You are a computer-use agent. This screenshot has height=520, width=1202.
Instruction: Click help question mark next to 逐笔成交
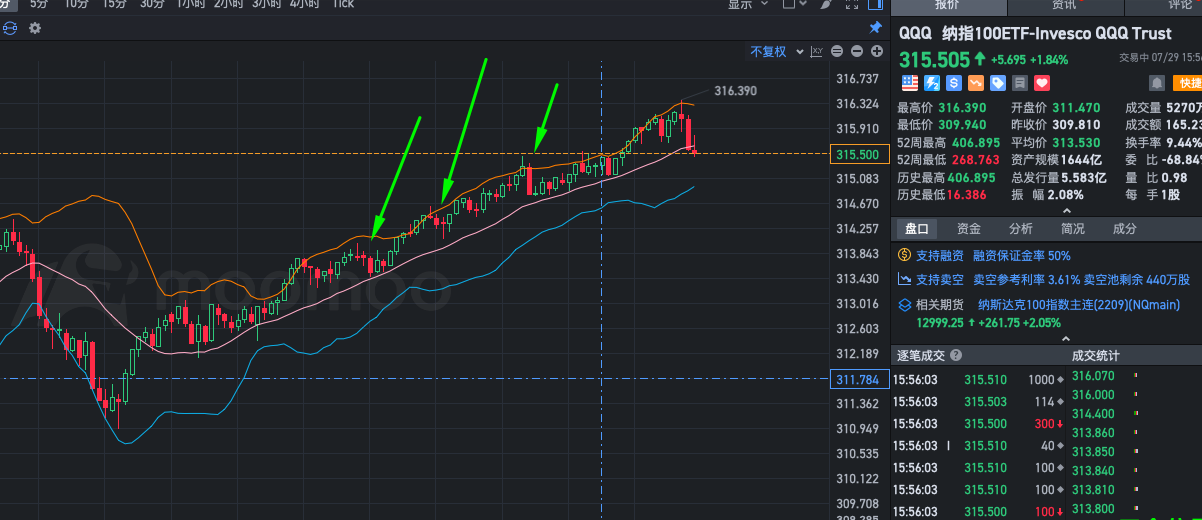coord(955,355)
